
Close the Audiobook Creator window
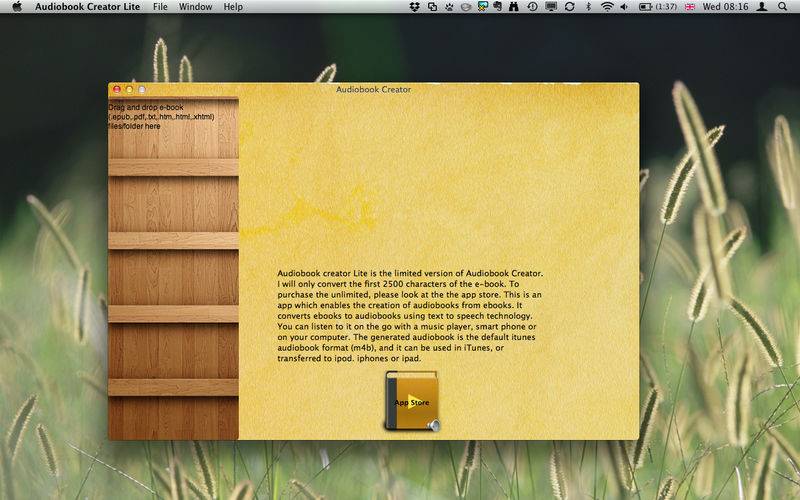pyautogui.click(x=117, y=89)
